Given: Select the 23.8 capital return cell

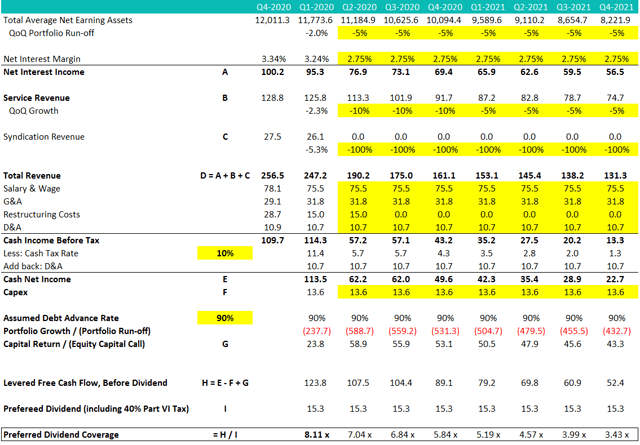Looking at the screenshot, I should pos(315,344).
